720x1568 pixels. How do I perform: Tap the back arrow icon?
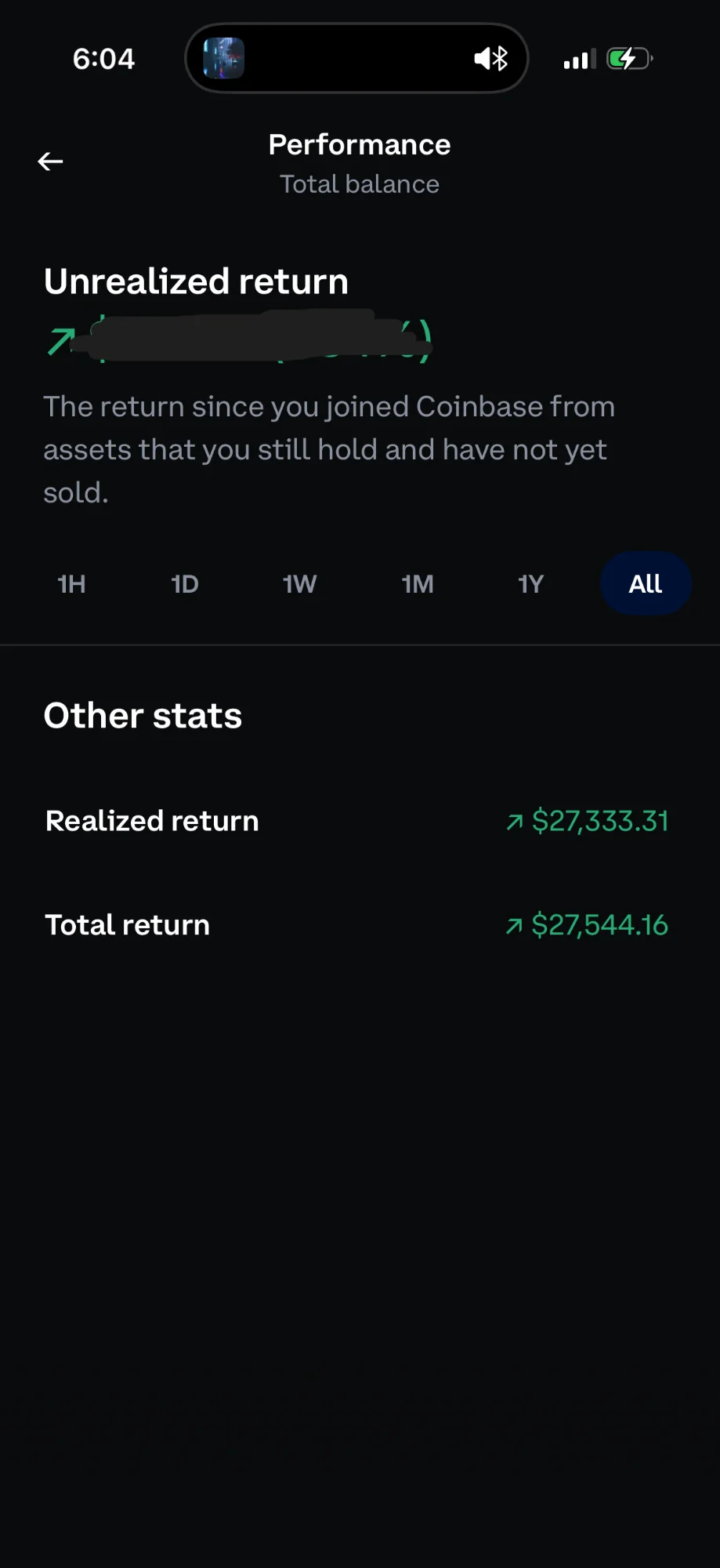point(50,162)
